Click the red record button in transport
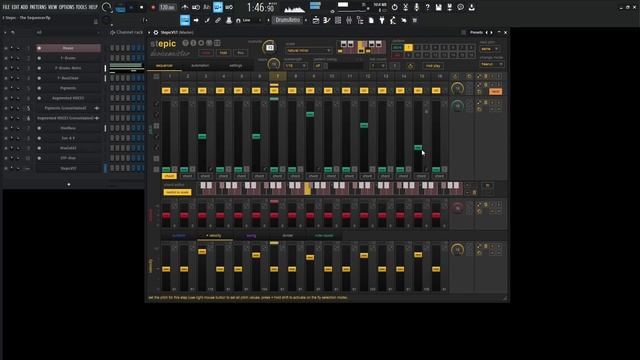640x360 pixels. (x=153, y=7)
